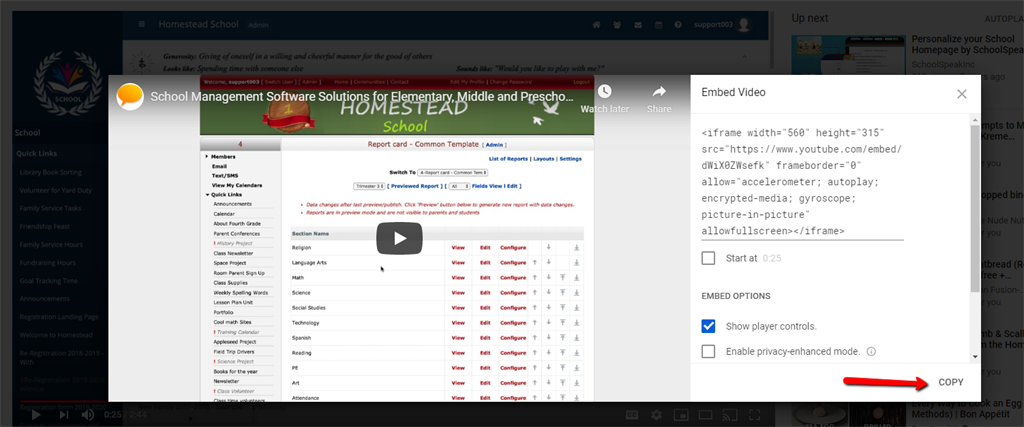
Task: Click the cast to TV icon
Action: (x=730, y=415)
